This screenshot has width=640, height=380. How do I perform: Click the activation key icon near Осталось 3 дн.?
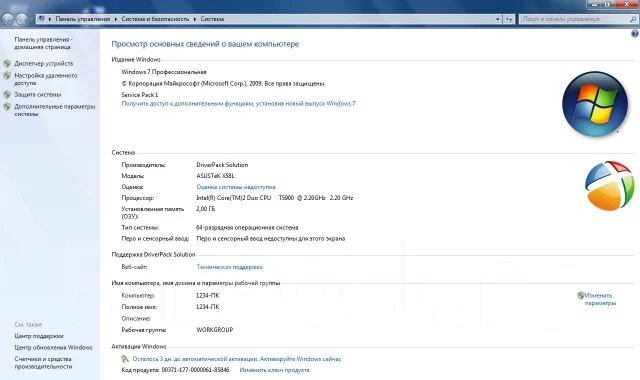125,359
